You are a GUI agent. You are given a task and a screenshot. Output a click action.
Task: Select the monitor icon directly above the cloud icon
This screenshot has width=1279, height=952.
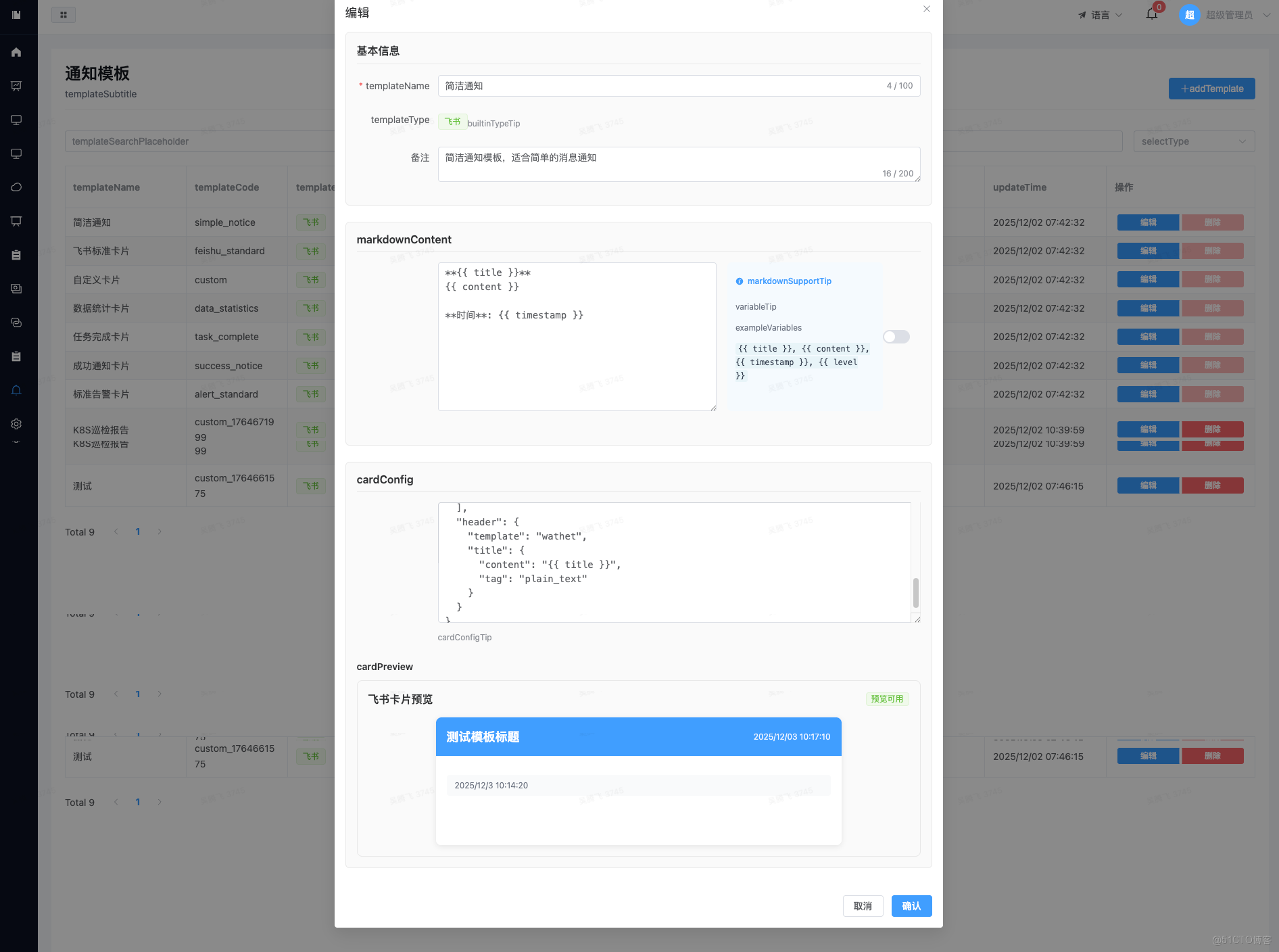(x=16, y=153)
